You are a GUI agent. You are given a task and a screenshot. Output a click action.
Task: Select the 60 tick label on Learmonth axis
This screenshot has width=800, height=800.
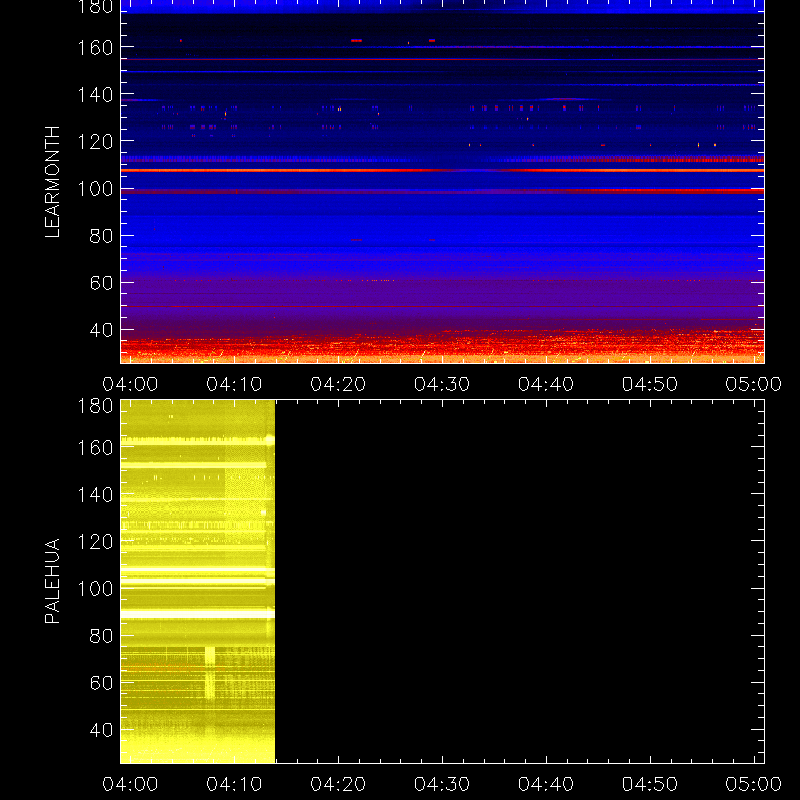coord(101,283)
